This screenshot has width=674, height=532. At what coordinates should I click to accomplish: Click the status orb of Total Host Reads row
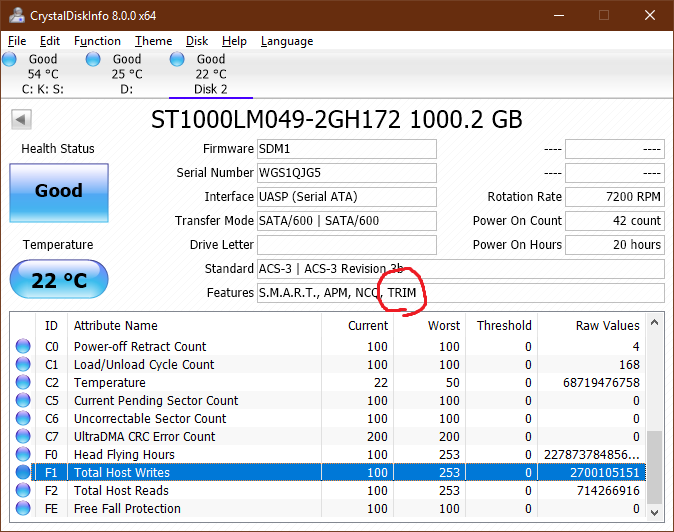coord(23,490)
